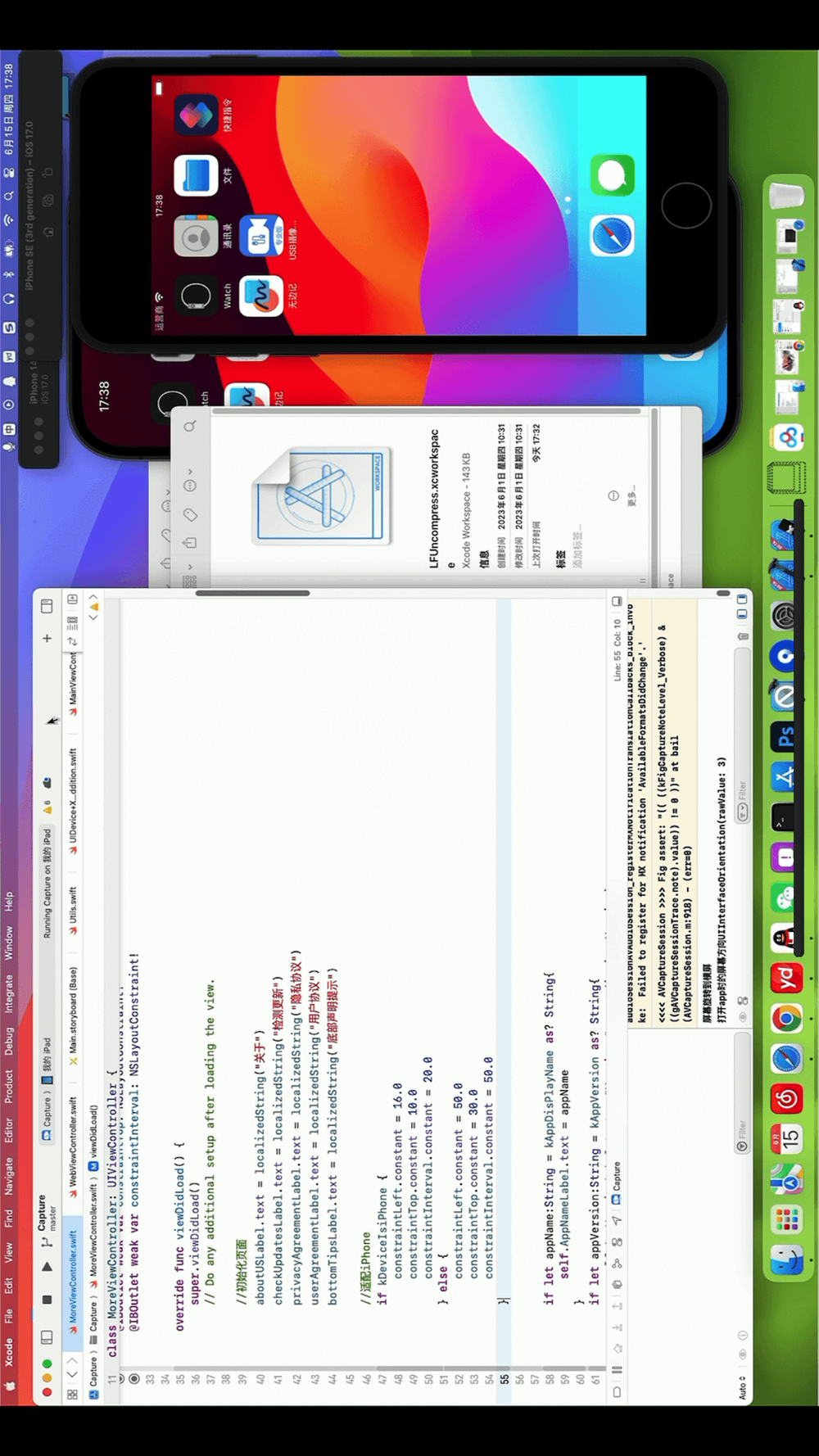Click line number 55 in the gutter
This screenshot has width=819, height=1456.
[505, 1378]
